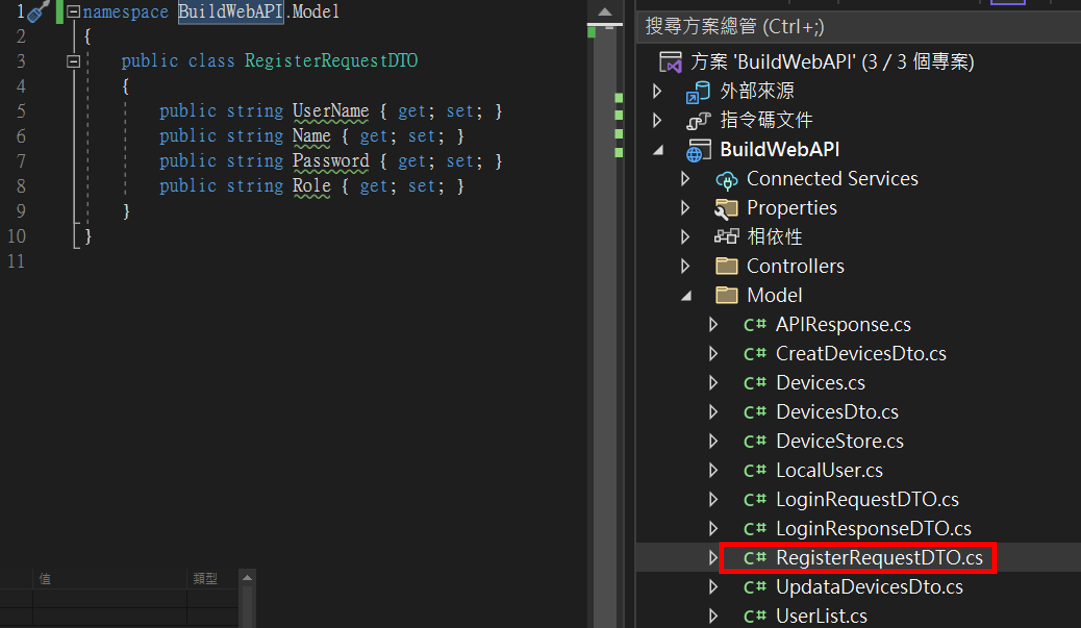Open UserList.cs file
The height and width of the screenshot is (628, 1081).
[x=822, y=616]
